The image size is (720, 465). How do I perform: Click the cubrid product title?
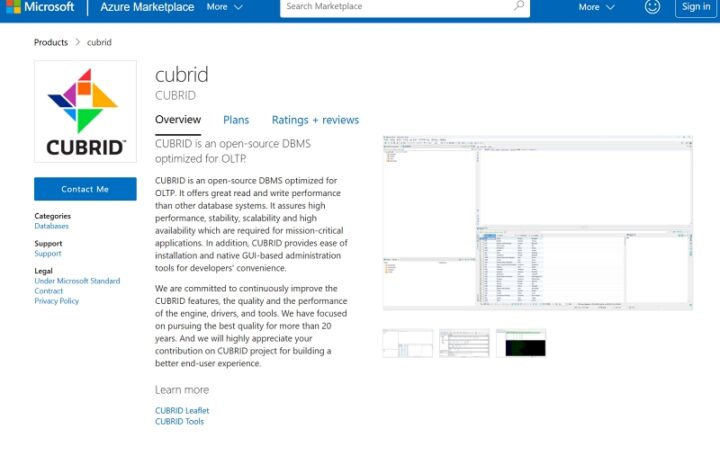click(x=181, y=75)
